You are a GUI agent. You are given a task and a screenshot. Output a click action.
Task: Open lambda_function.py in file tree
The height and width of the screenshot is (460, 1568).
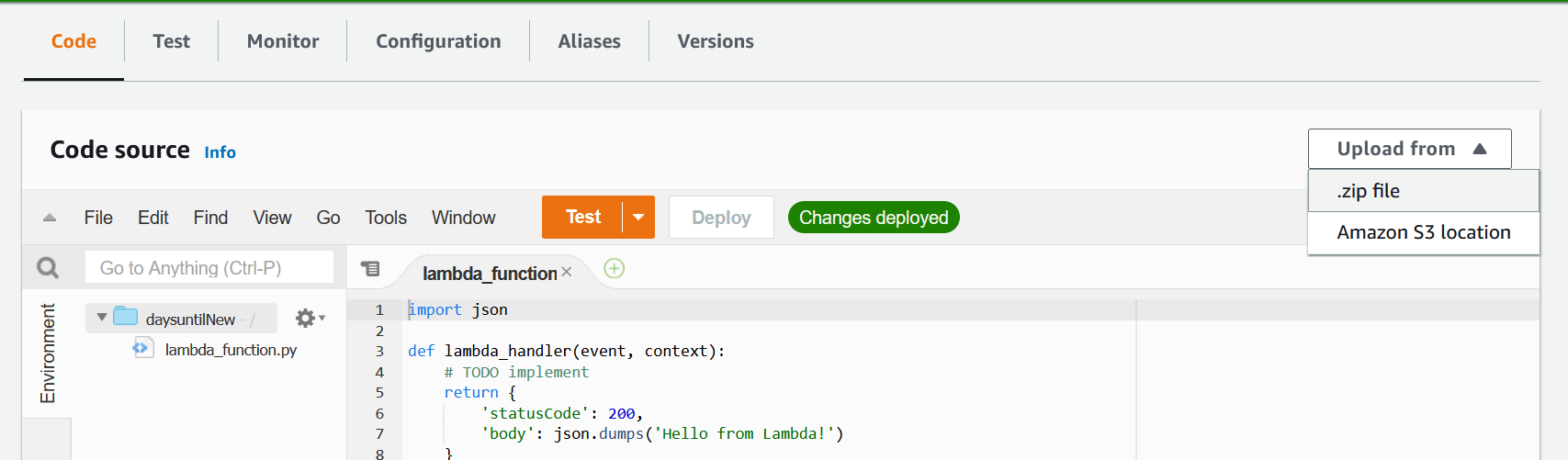click(231, 350)
